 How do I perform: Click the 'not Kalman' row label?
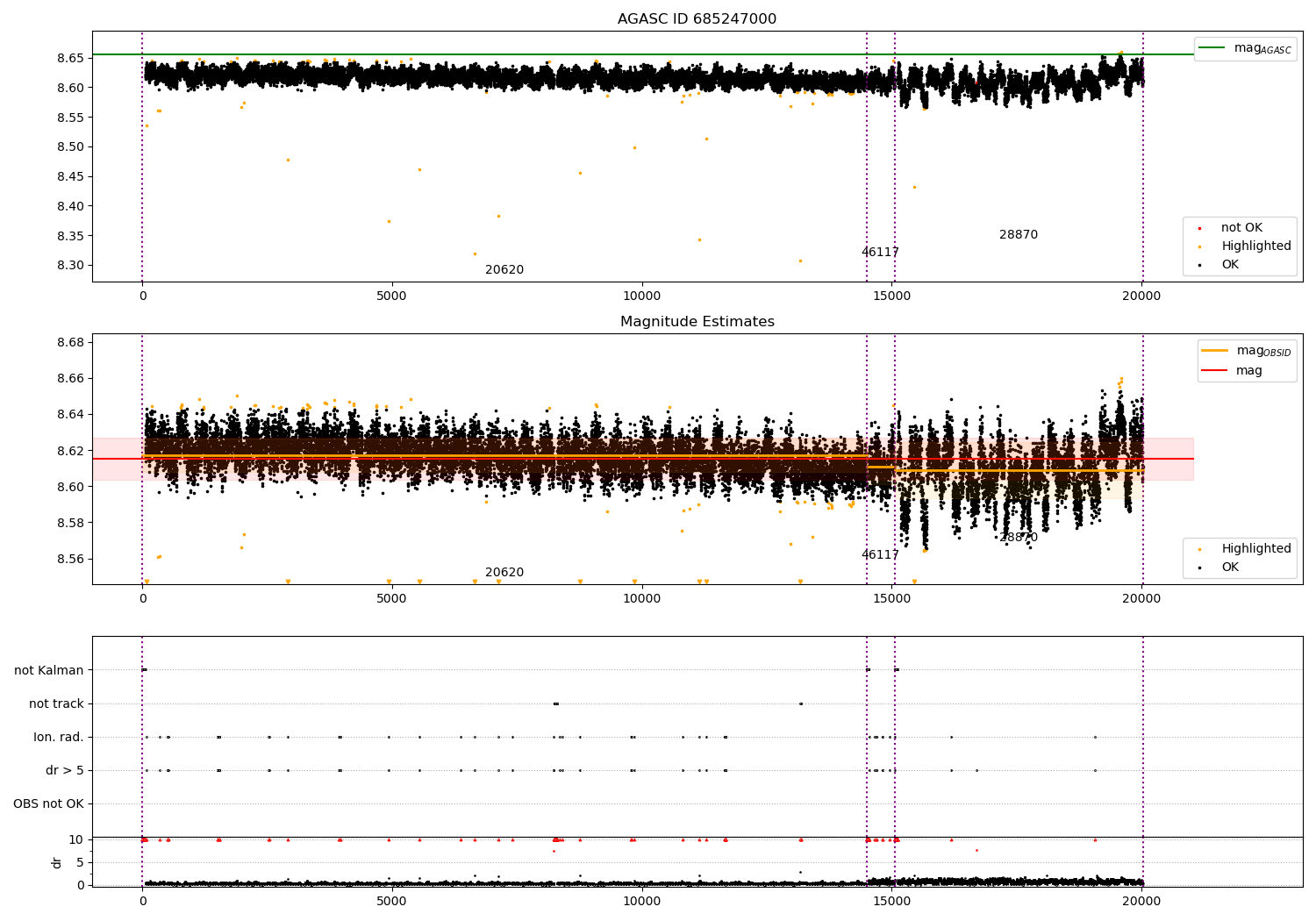tap(49, 671)
